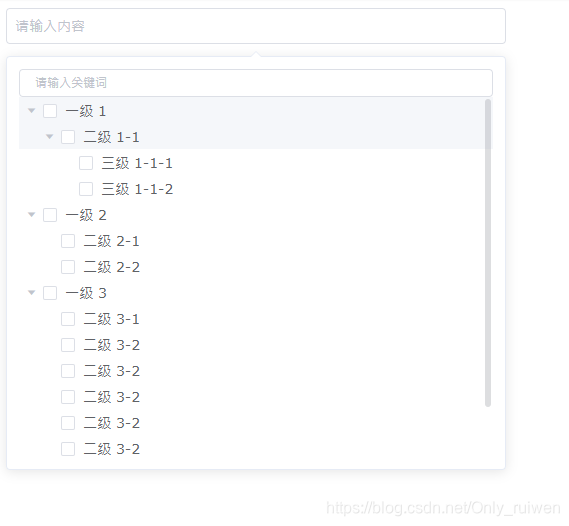This screenshot has width=569, height=526.
Task: Choose the 二级 2-2 label
Action: pos(112,267)
